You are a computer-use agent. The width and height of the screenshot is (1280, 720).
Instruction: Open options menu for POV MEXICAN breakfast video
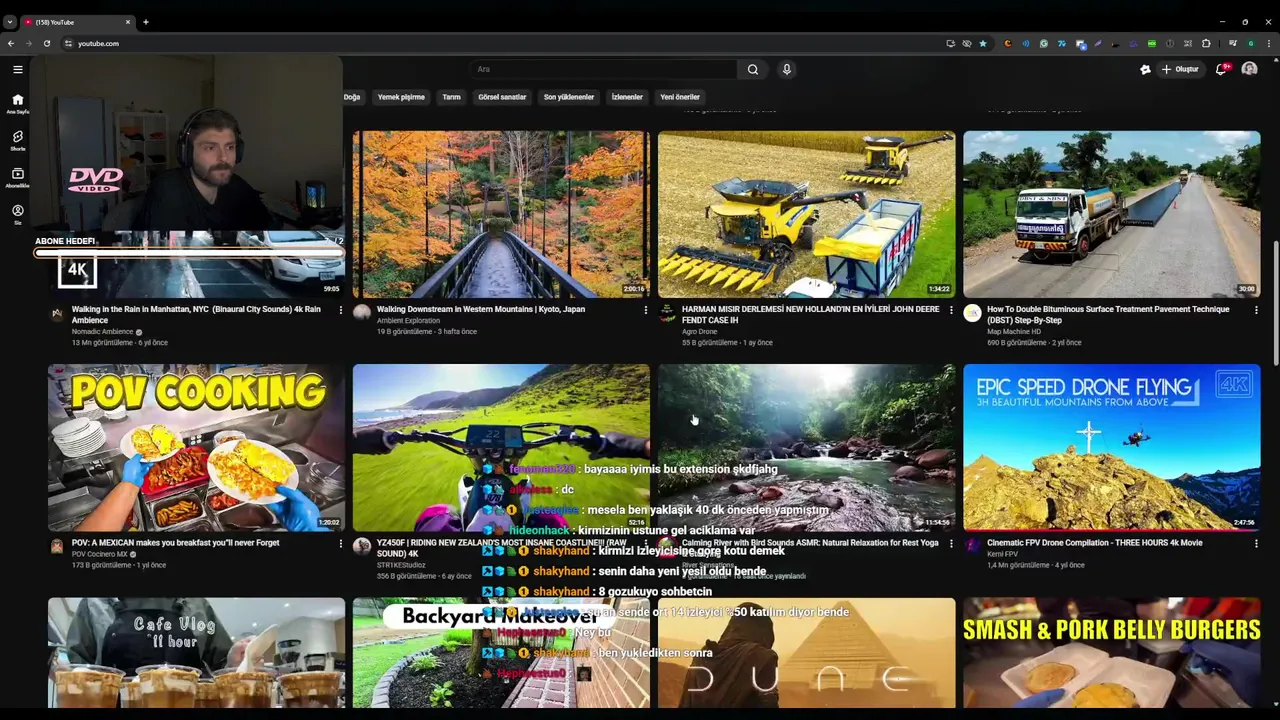pos(341,543)
